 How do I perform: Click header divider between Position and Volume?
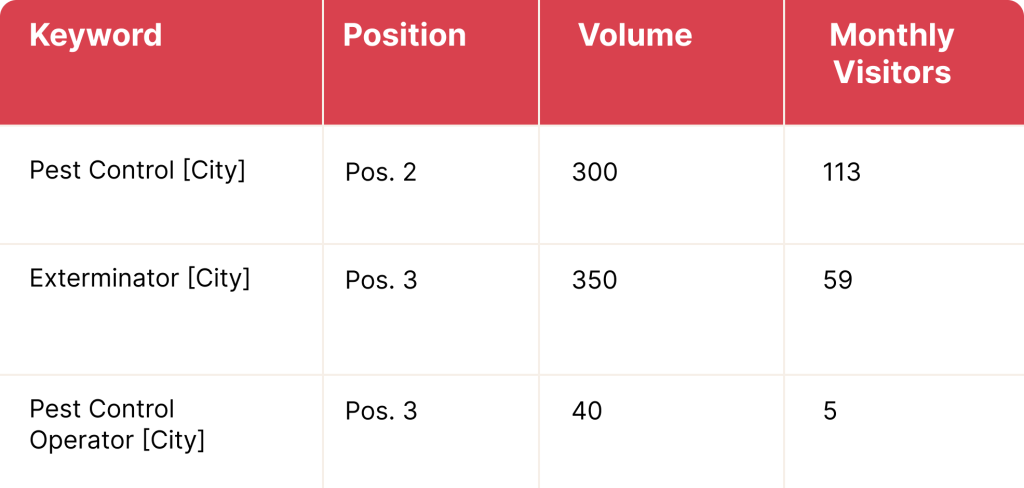pos(539,62)
